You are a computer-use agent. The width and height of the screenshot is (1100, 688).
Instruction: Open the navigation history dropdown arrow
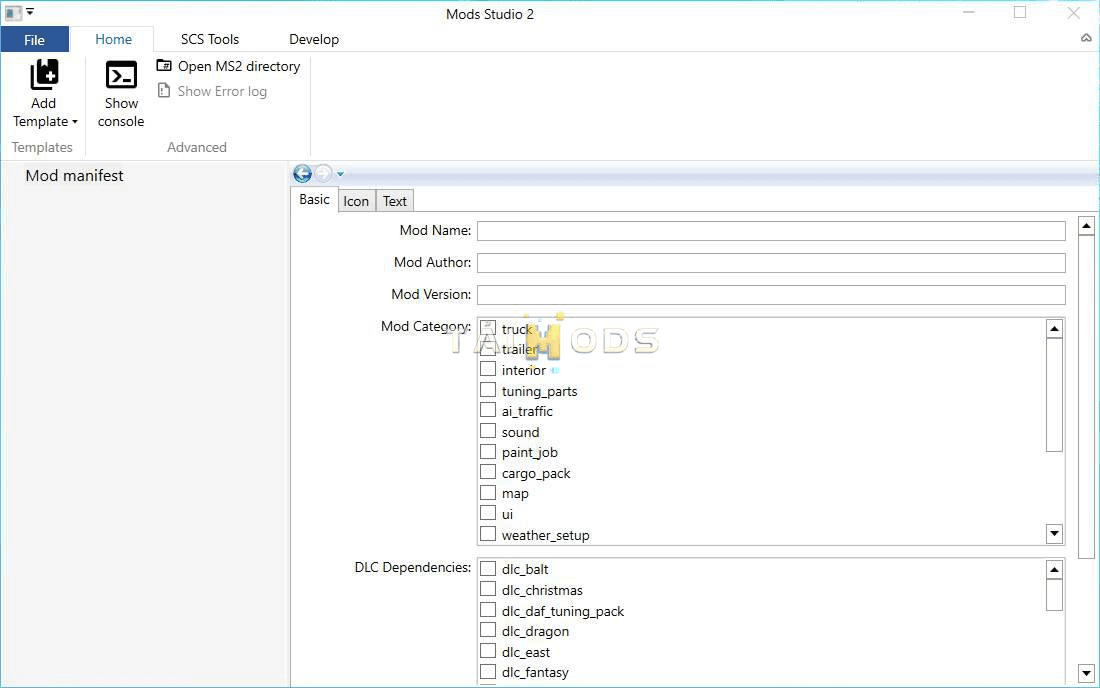point(340,174)
